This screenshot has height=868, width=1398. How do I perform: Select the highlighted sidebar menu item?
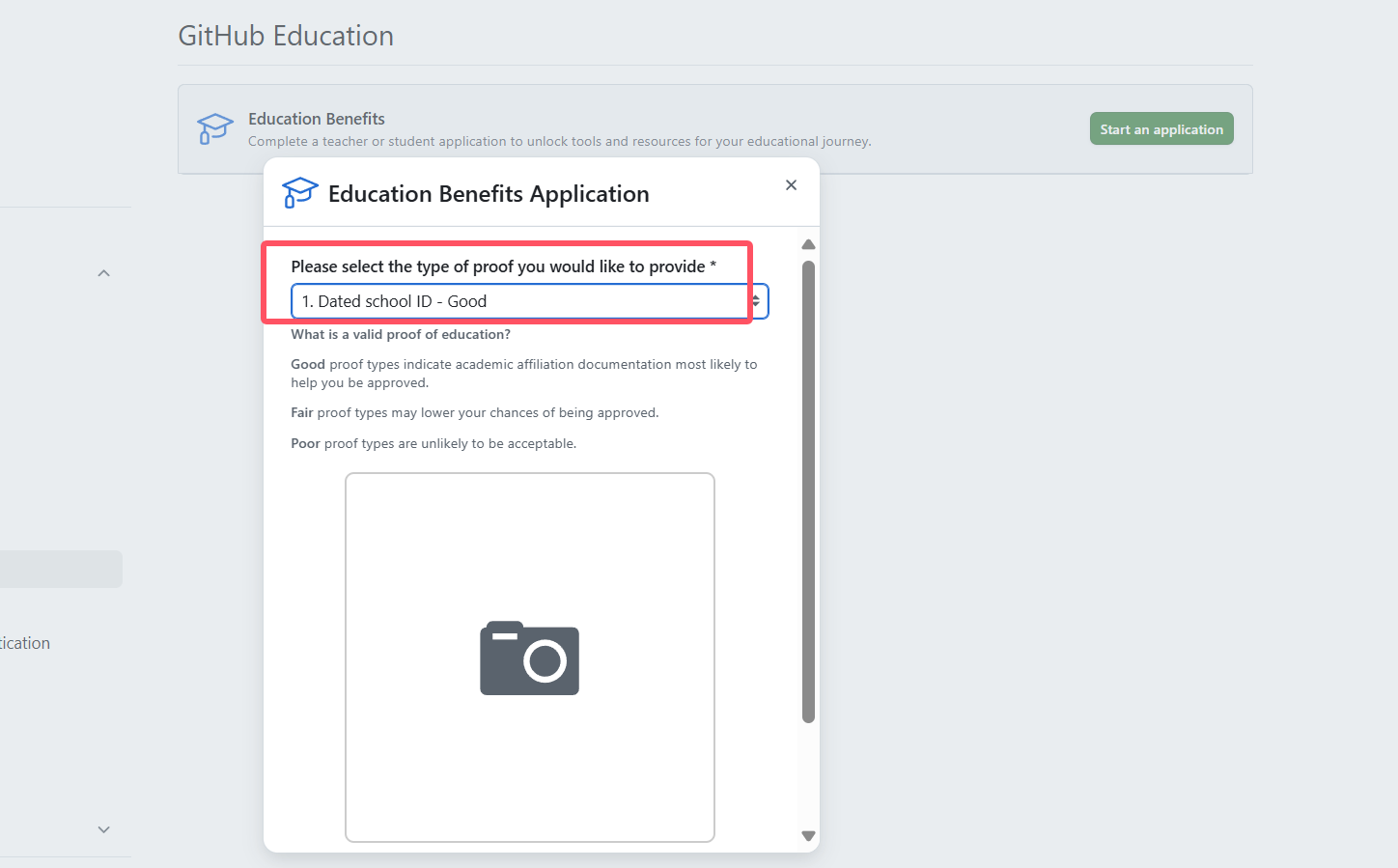coord(60,570)
